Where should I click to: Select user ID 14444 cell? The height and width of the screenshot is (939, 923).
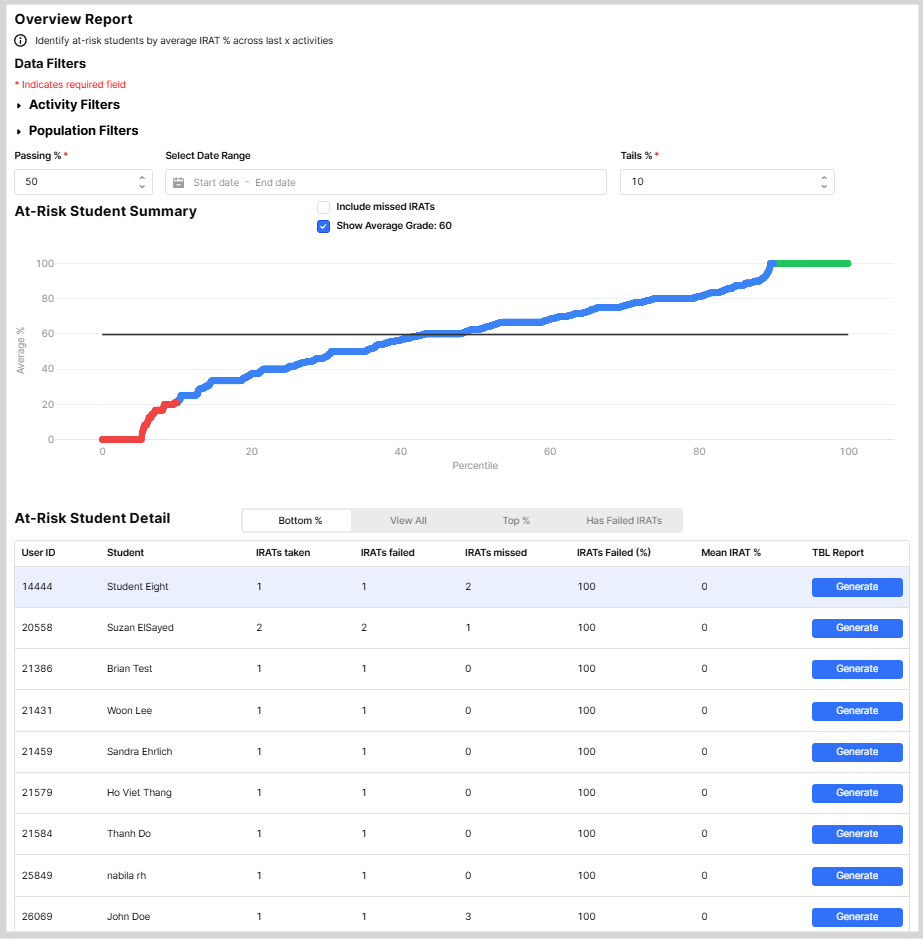(x=37, y=587)
